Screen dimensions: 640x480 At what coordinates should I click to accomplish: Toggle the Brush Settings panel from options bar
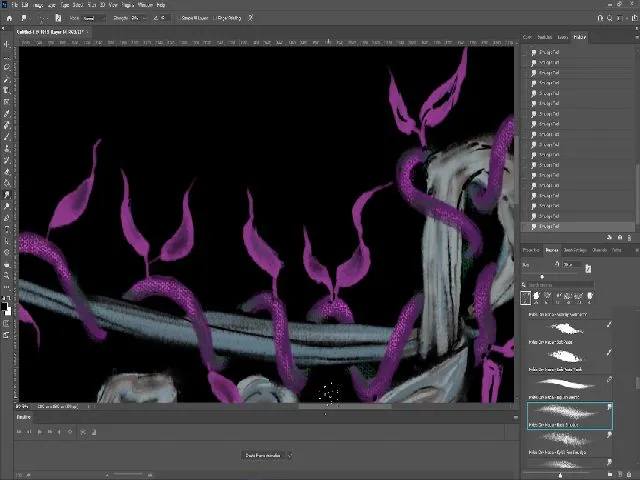tap(58, 18)
